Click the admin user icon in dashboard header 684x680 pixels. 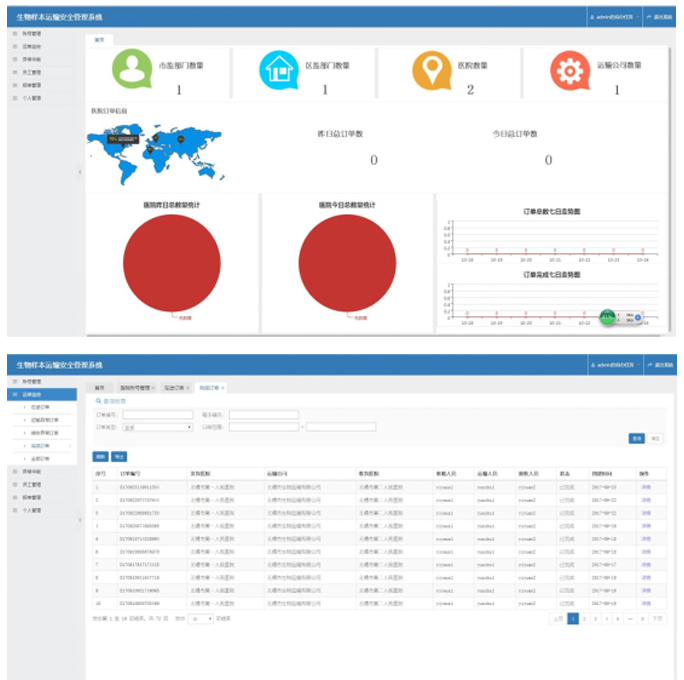coord(592,17)
